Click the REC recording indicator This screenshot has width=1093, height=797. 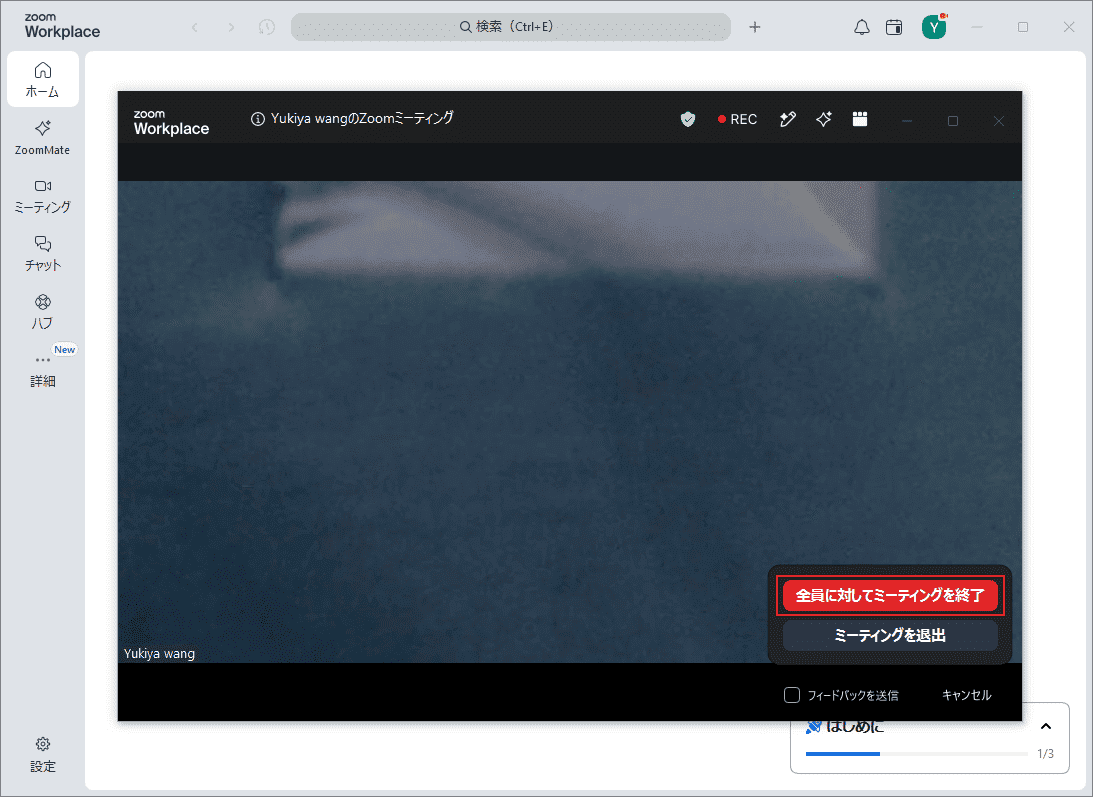(x=737, y=119)
